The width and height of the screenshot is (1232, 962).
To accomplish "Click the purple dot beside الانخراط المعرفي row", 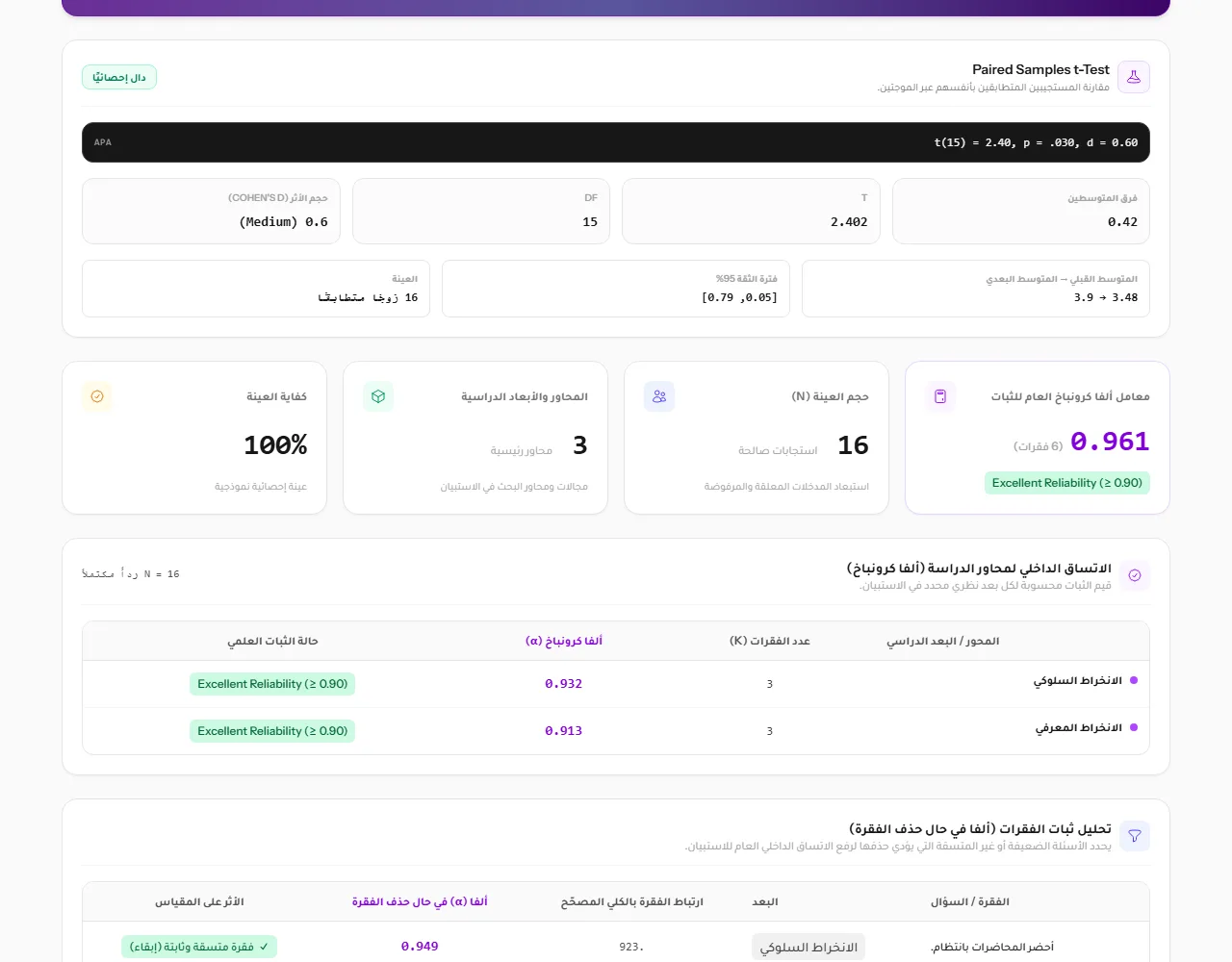I will [x=1134, y=727].
